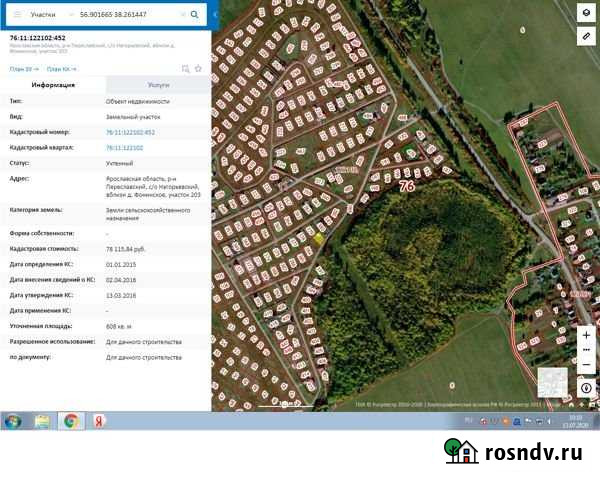600x480 pixels.
Task: Expand the План ЗУ link
Action: [x=23, y=68]
